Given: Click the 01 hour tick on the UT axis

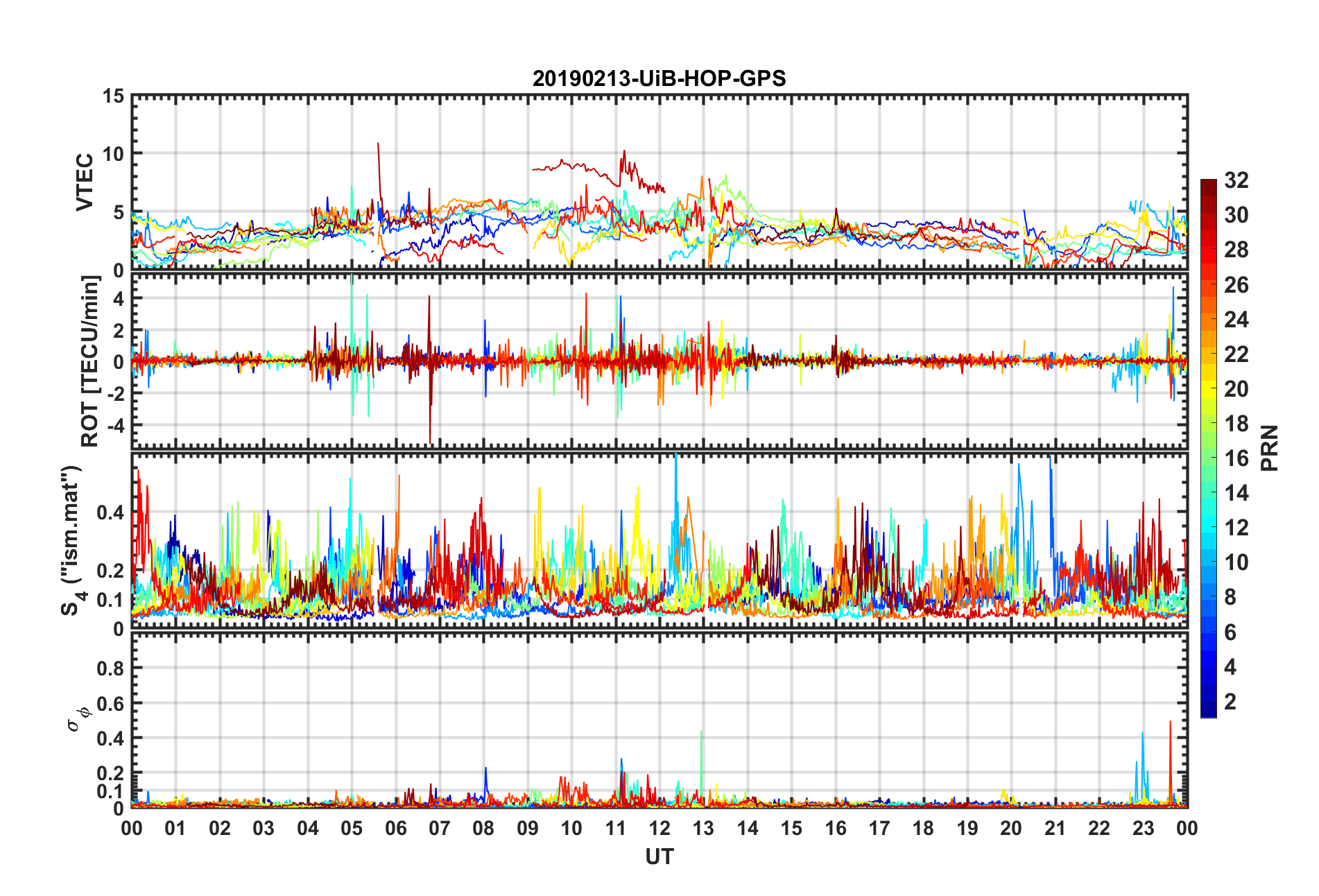Looking at the screenshot, I should [x=175, y=828].
